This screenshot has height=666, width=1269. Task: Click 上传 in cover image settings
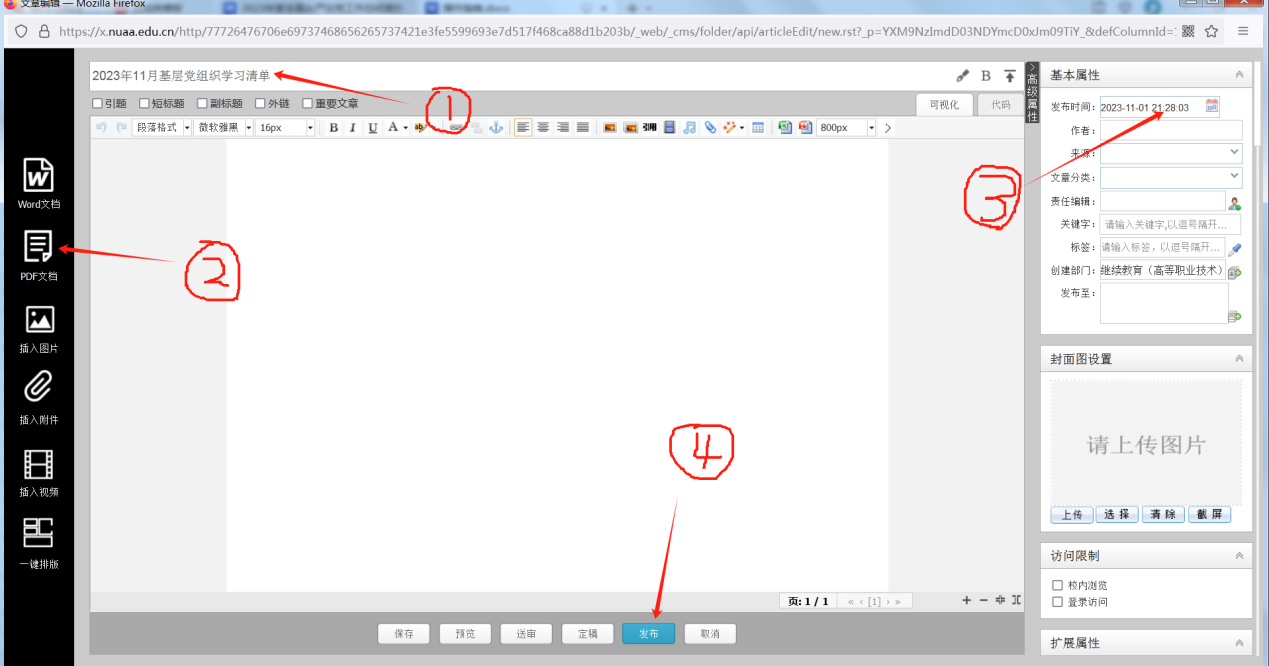click(1071, 514)
